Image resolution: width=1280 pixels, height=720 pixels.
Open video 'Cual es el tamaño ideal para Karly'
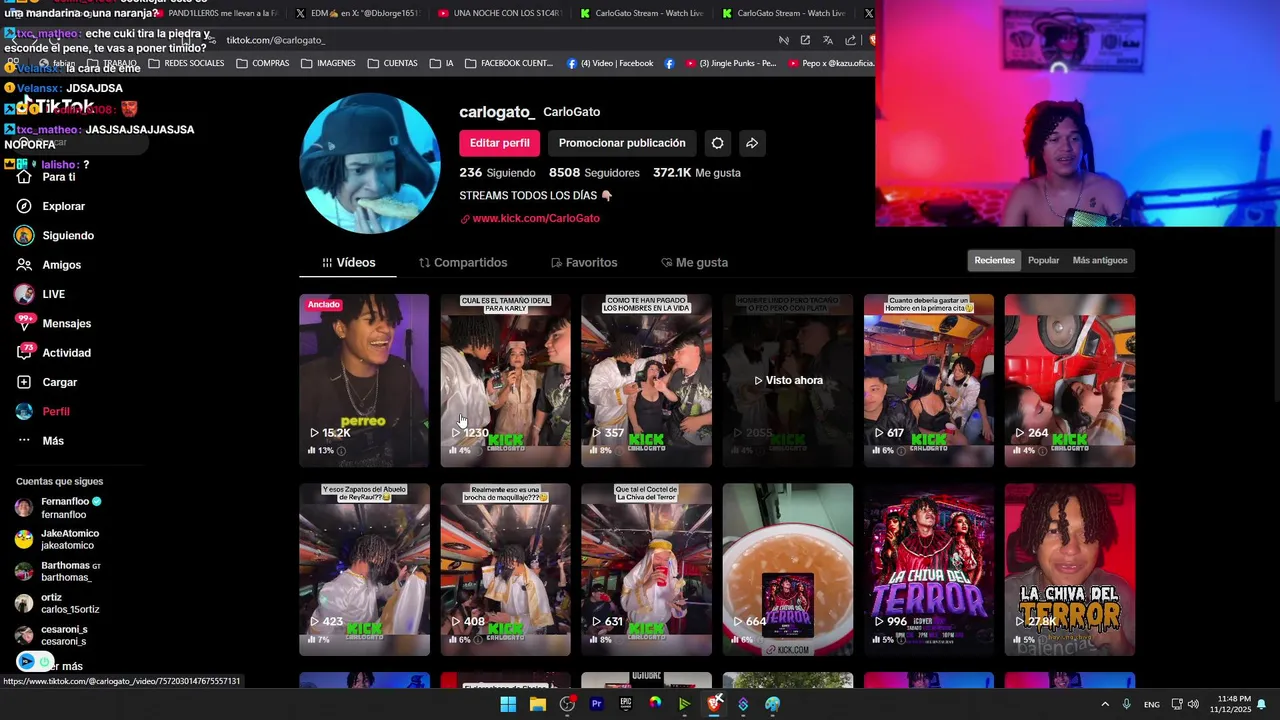[505, 380]
